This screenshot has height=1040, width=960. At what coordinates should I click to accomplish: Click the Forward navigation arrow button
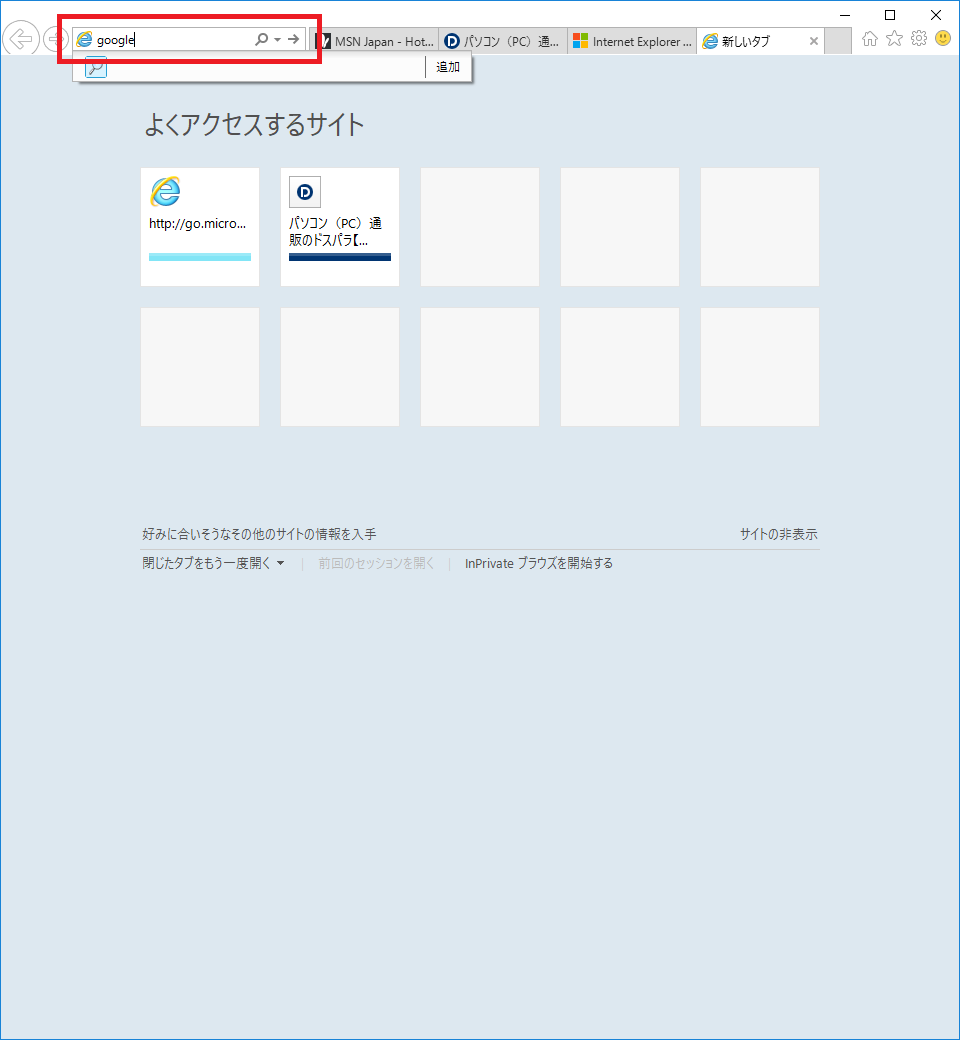pyautogui.click(x=54, y=40)
